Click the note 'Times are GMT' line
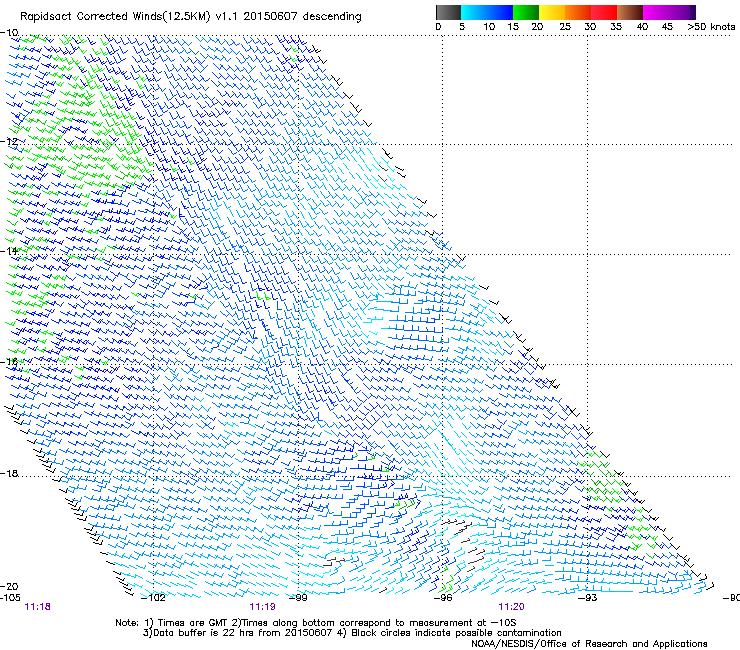 (316, 623)
